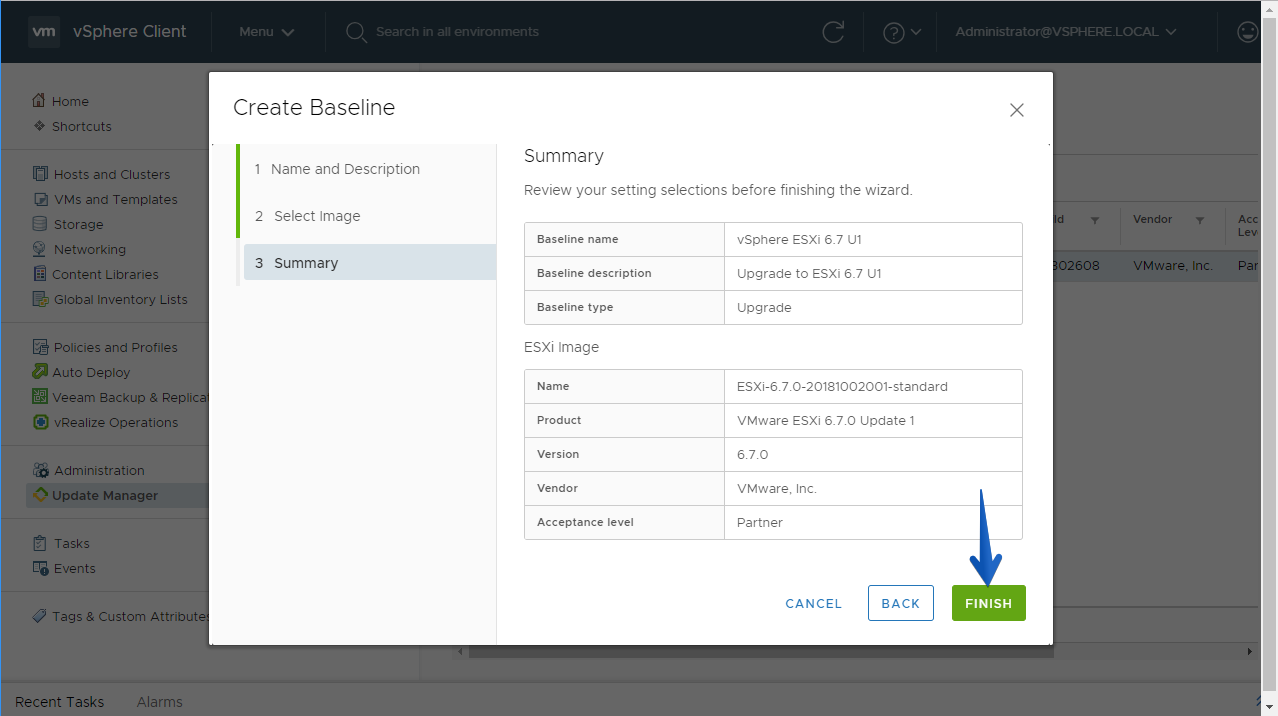This screenshot has height=716, width=1278.
Task: Click the scrollbar right arrow
Action: tap(1250, 652)
